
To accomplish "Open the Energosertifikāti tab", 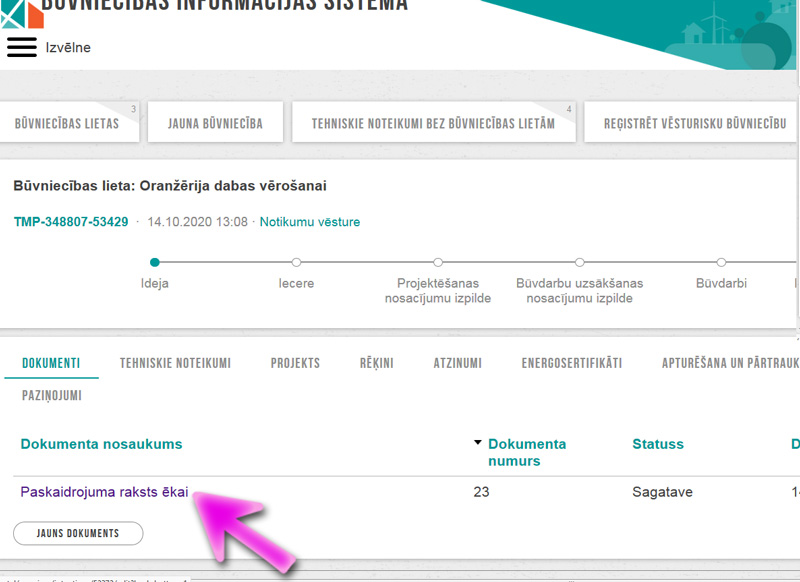I will 571,363.
